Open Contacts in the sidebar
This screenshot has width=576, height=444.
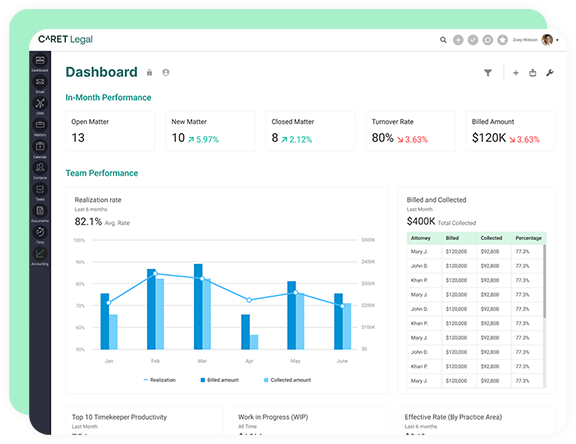click(x=40, y=168)
